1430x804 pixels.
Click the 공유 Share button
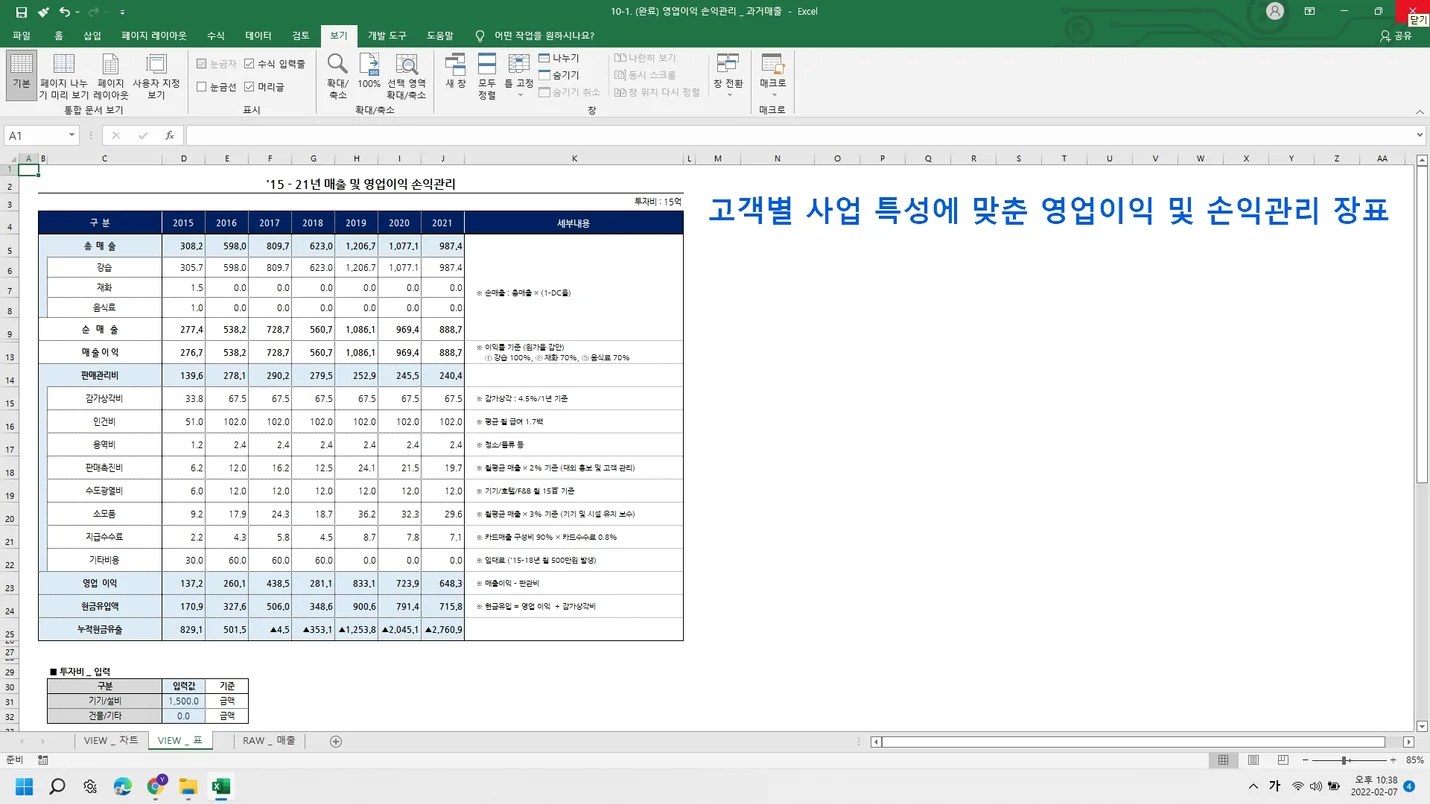pyautogui.click(x=1395, y=35)
